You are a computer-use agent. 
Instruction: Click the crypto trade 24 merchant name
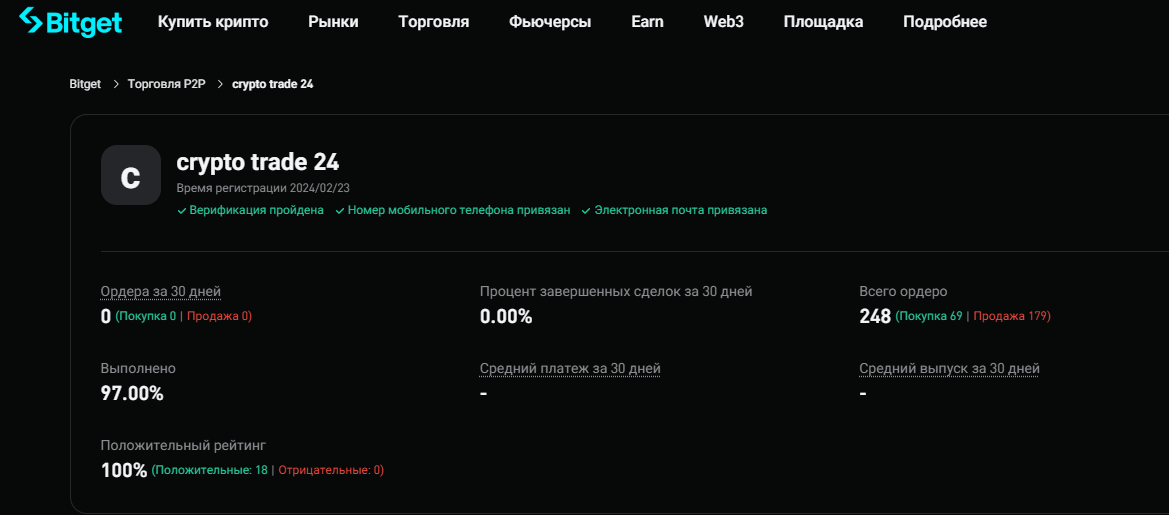tap(258, 162)
